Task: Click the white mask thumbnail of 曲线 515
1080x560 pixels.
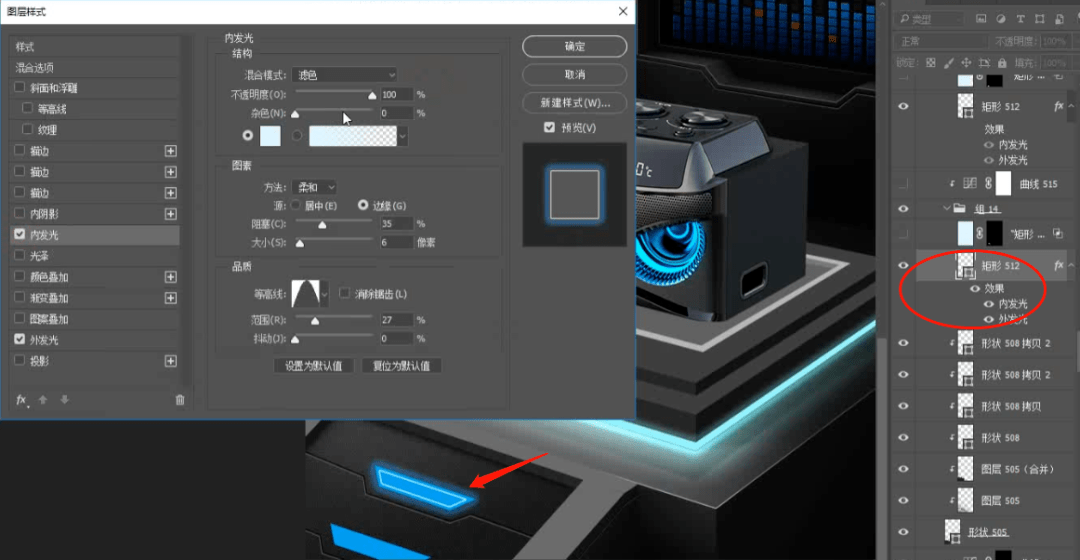Action: coord(1004,183)
